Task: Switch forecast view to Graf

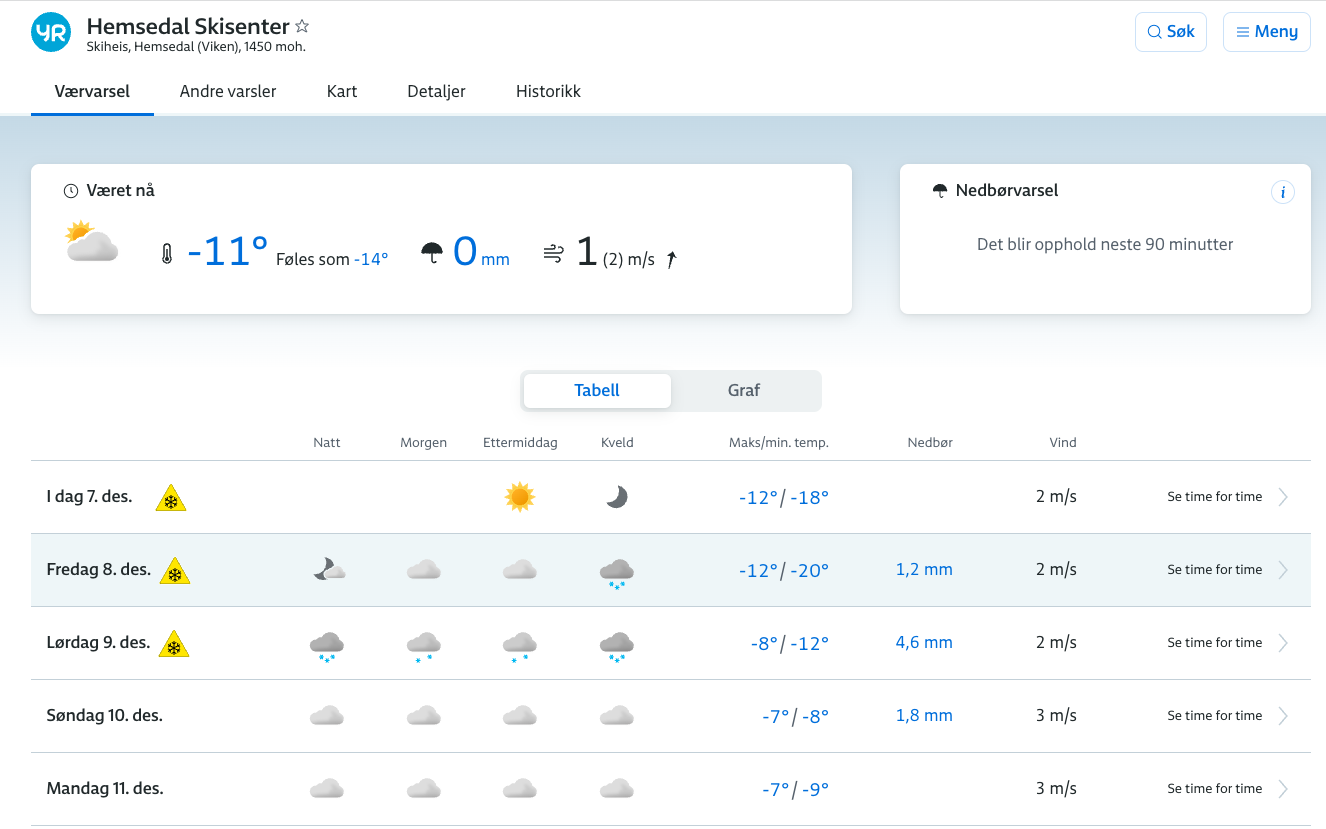Action: coord(744,391)
